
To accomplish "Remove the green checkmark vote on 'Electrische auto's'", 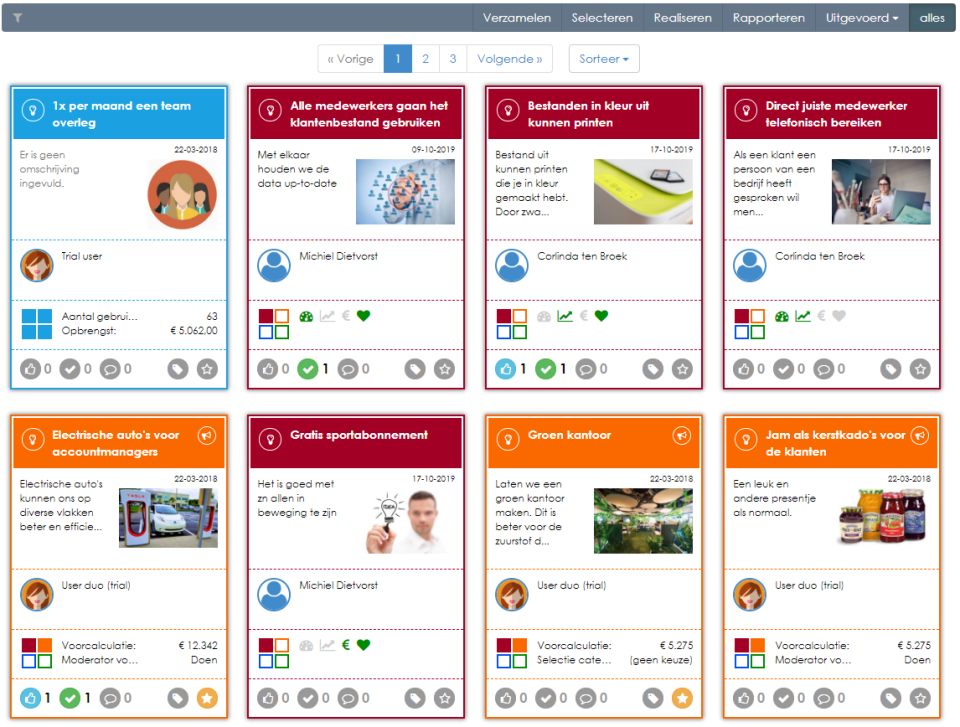I will tap(70, 698).
